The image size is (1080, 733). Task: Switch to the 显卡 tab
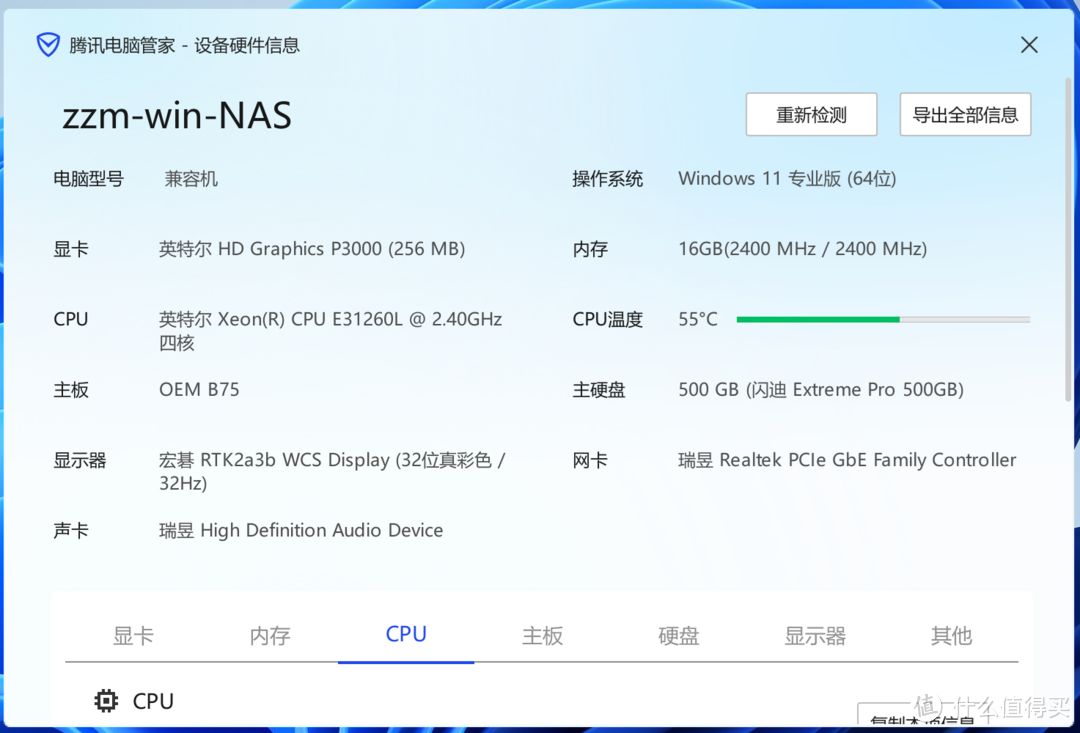coord(133,635)
